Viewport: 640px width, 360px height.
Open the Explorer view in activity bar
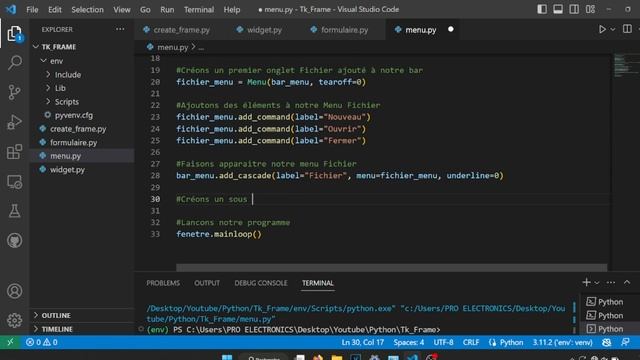tap(15, 33)
